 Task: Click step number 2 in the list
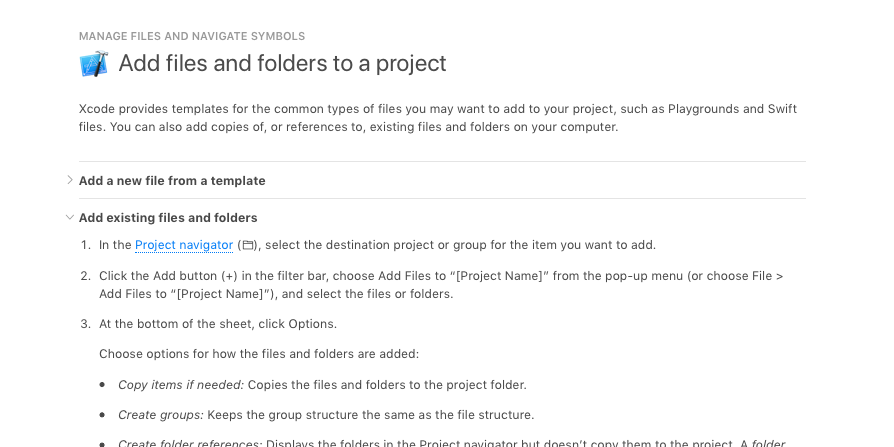[86, 276]
